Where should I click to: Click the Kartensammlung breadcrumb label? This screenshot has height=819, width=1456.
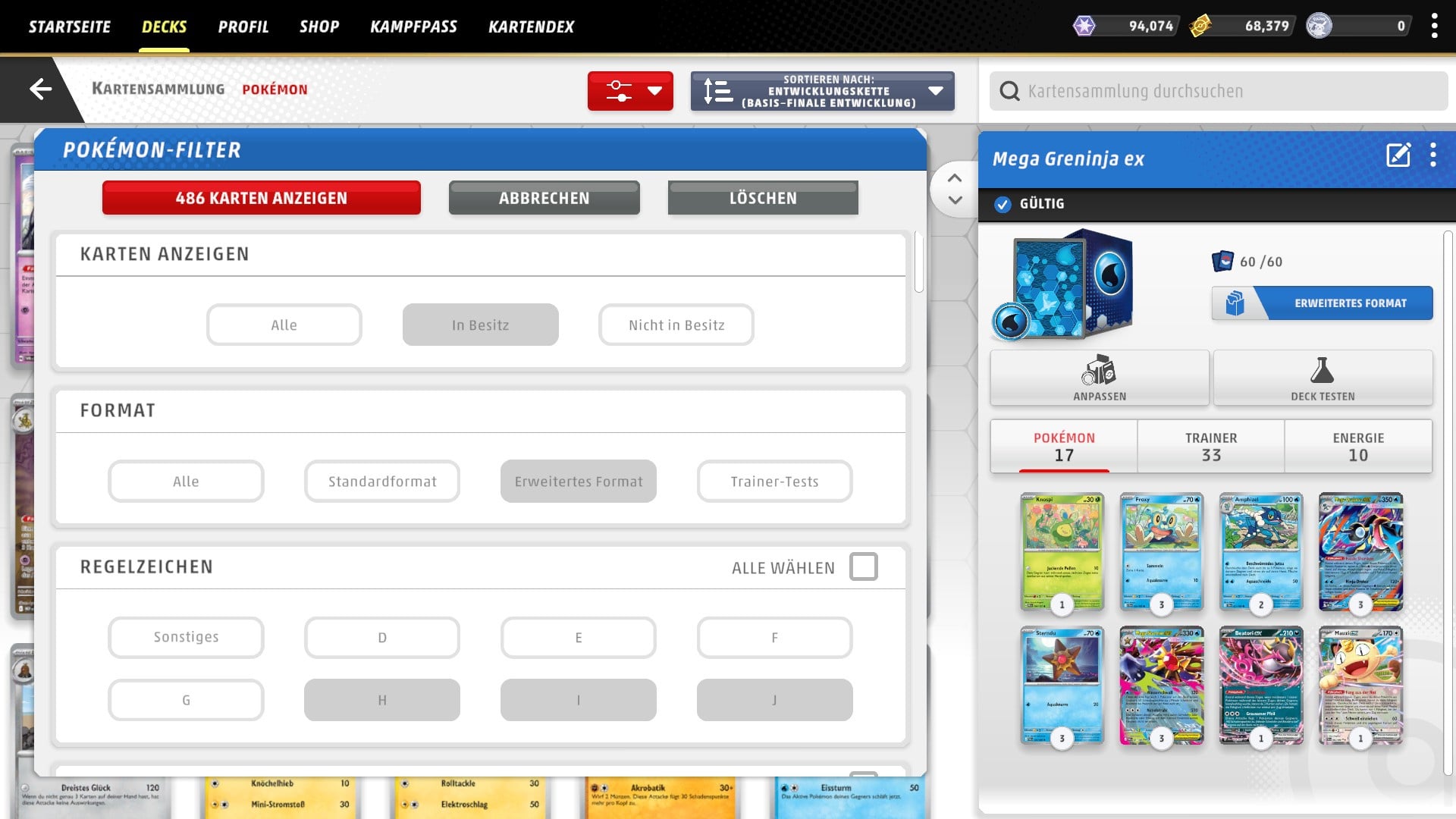(x=158, y=89)
